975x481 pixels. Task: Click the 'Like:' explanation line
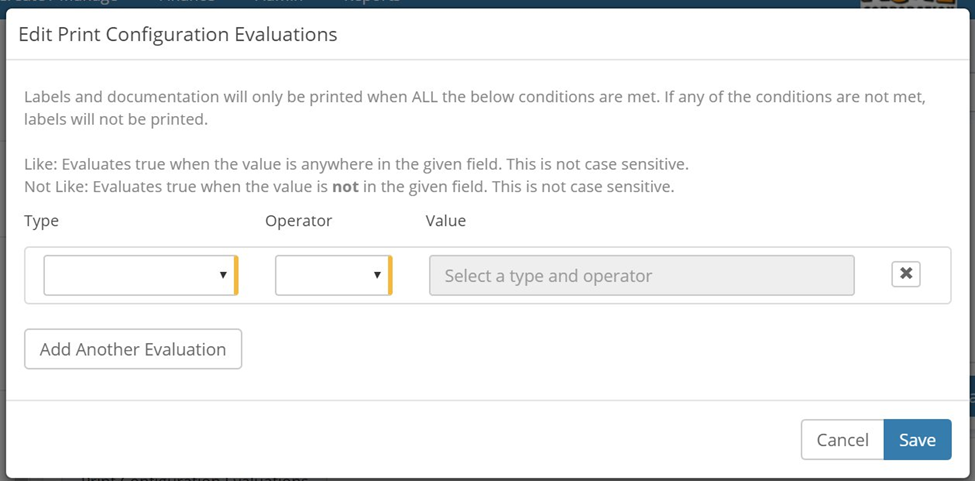click(356, 163)
